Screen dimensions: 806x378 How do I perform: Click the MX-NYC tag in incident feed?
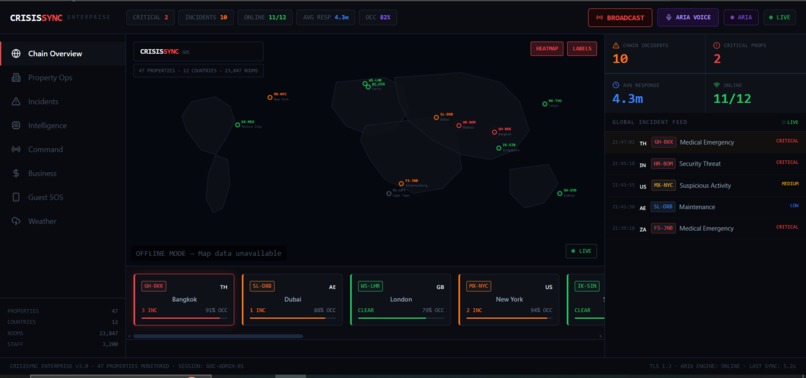pyautogui.click(x=663, y=185)
